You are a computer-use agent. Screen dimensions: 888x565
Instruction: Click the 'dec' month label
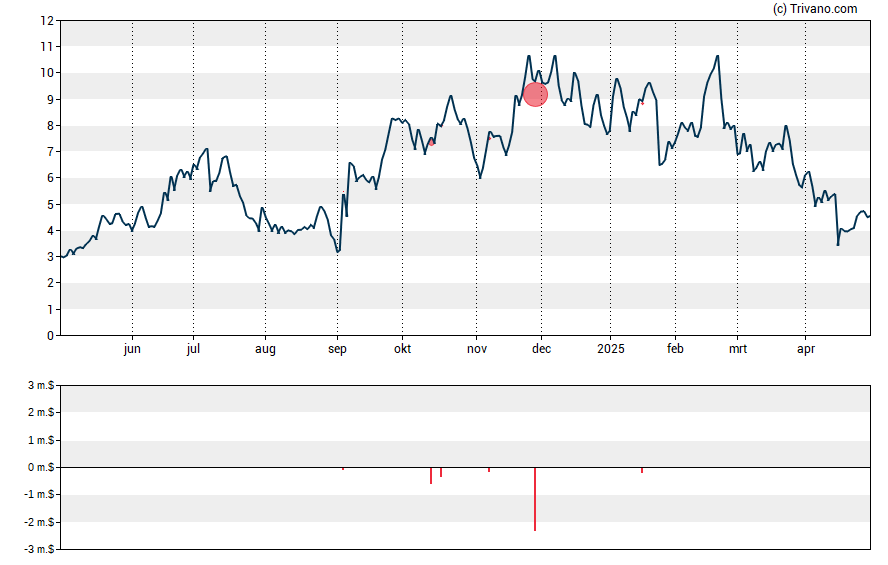(x=541, y=348)
